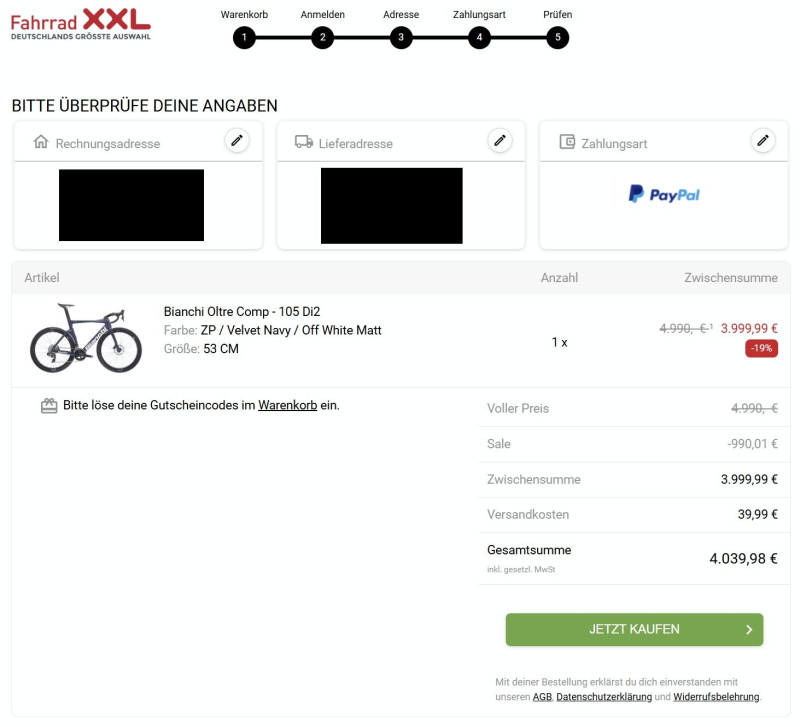Screen dimensions: 800x727
Task: Open the AGB link
Action: pyautogui.click(x=542, y=697)
